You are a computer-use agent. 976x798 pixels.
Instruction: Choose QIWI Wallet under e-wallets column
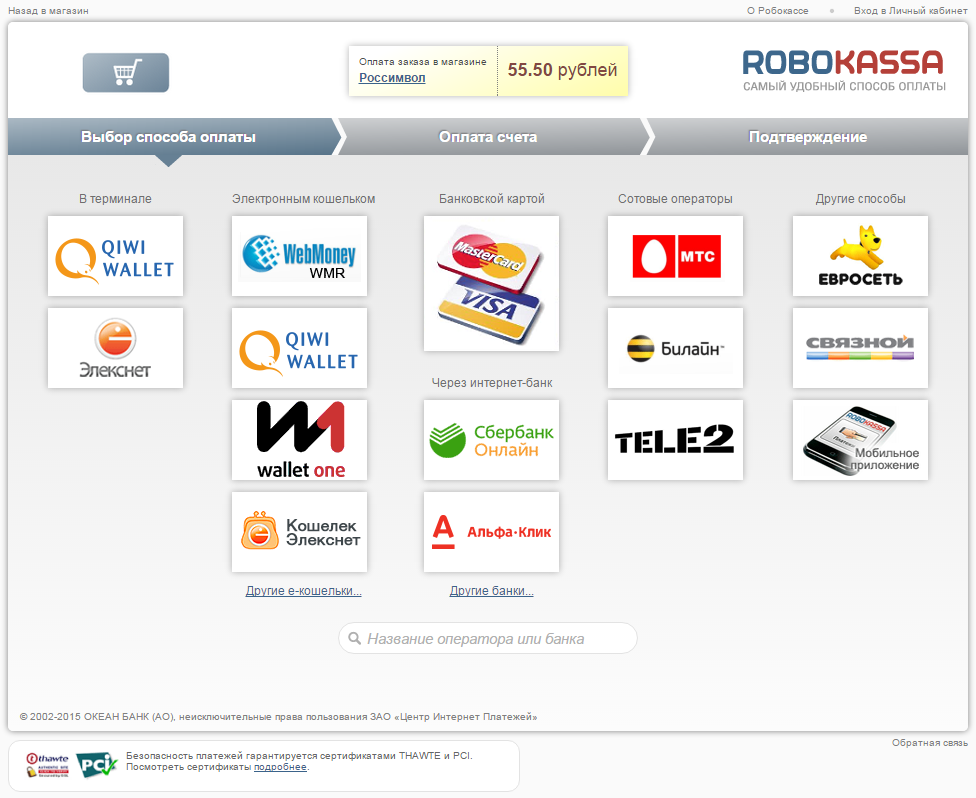299,348
